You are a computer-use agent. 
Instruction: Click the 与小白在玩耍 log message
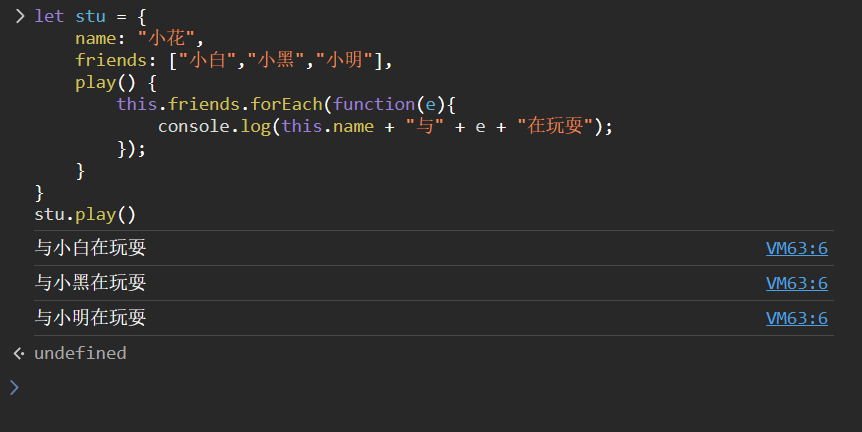(90, 248)
